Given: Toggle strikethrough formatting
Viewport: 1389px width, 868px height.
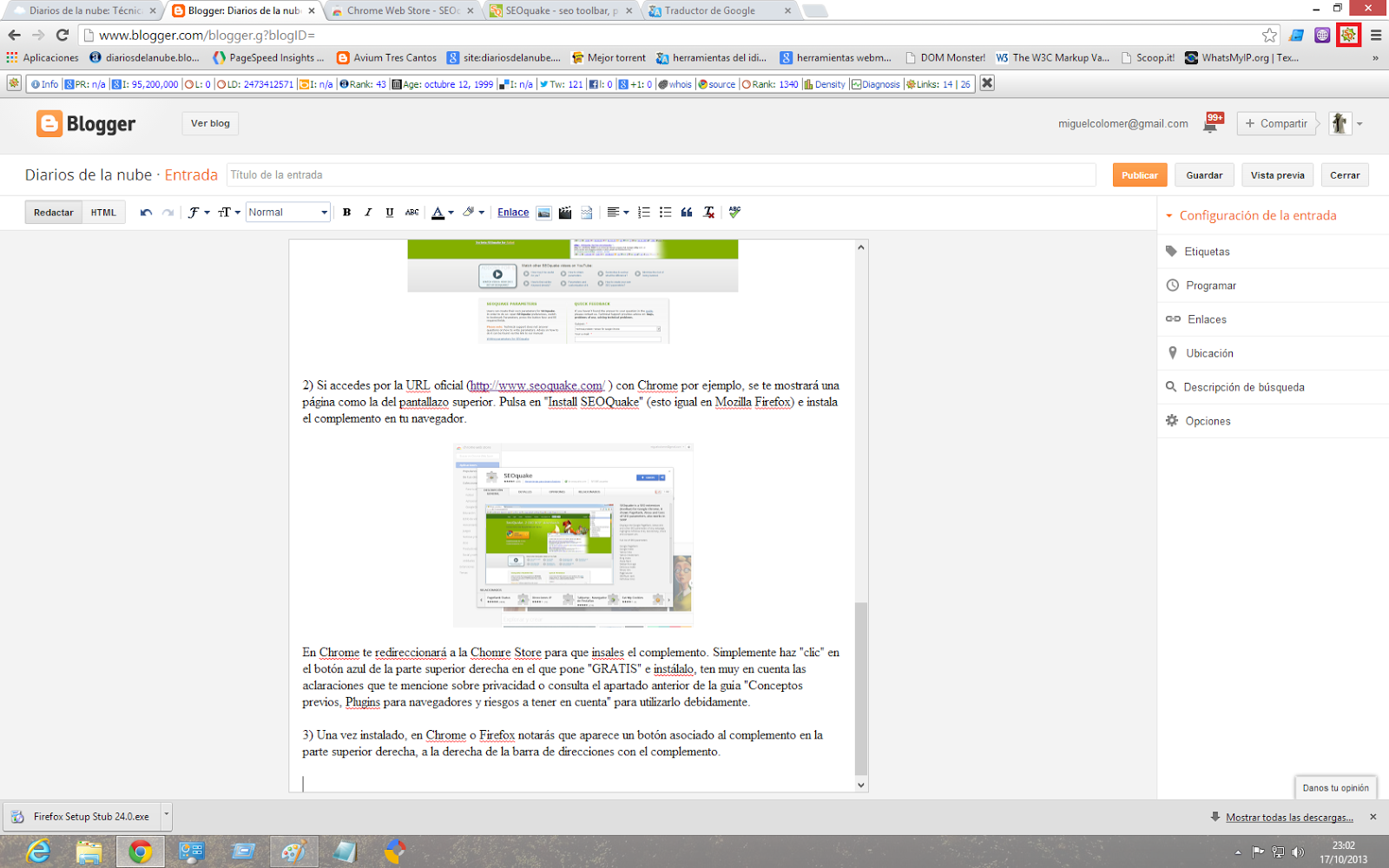Looking at the screenshot, I should (411, 213).
